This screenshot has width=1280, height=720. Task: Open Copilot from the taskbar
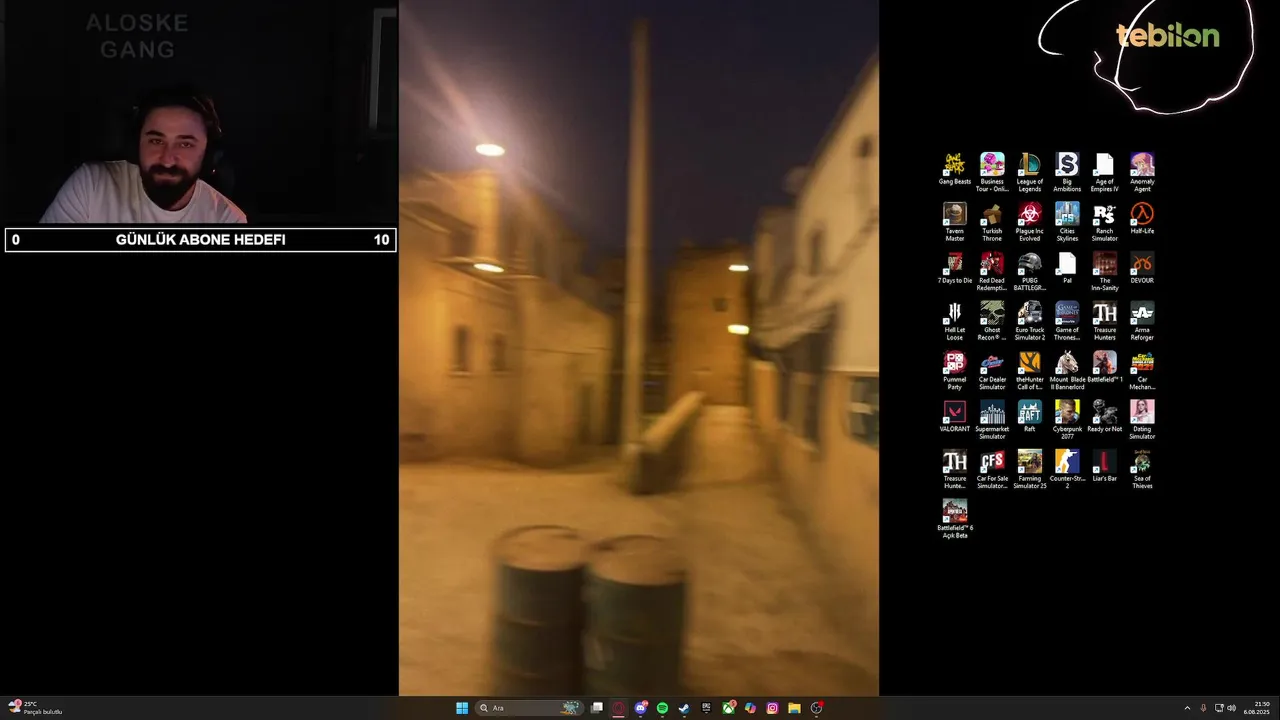(x=750, y=708)
